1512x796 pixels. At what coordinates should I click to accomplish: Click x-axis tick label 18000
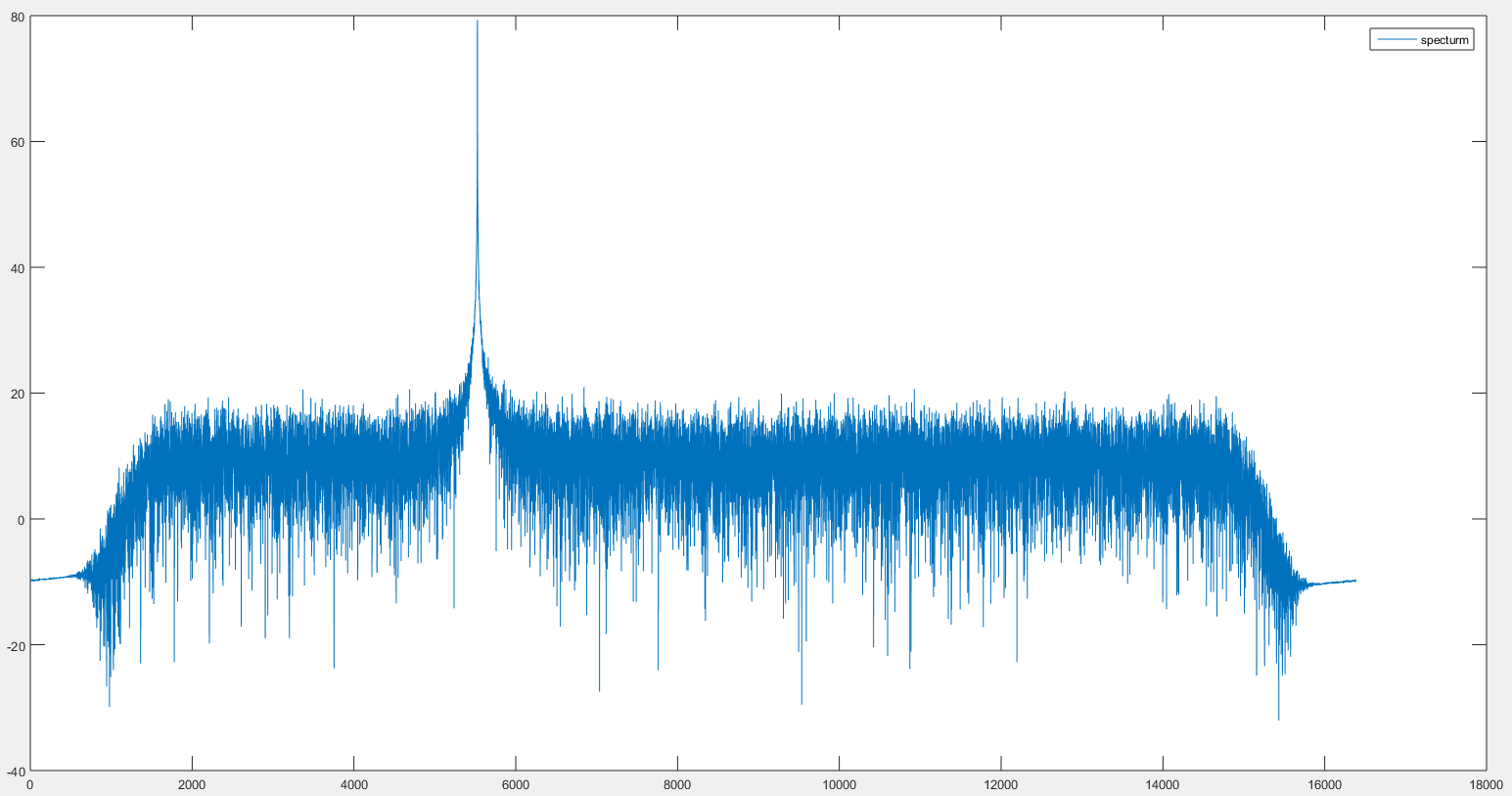(x=1486, y=785)
